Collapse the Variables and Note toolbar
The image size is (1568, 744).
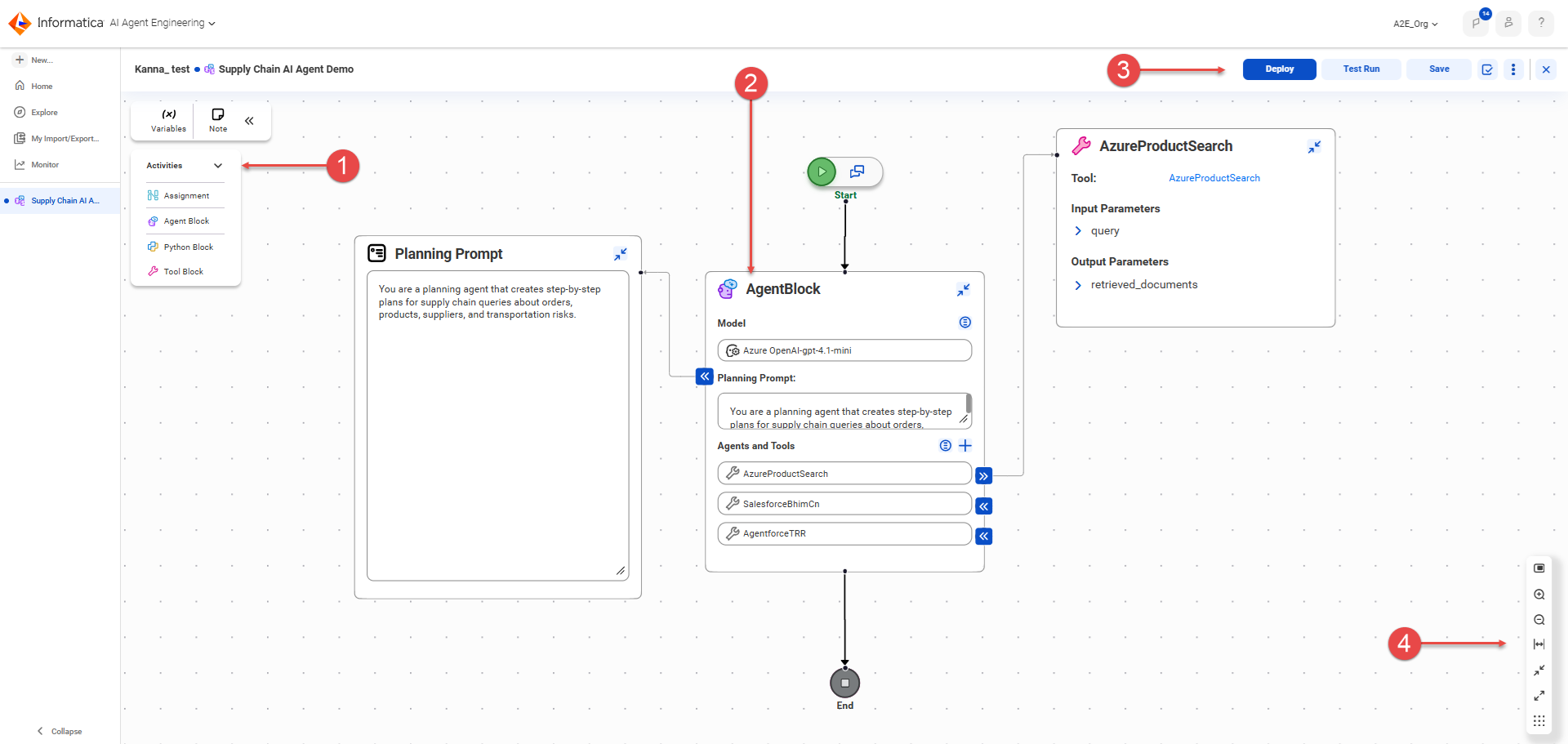coord(249,121)
